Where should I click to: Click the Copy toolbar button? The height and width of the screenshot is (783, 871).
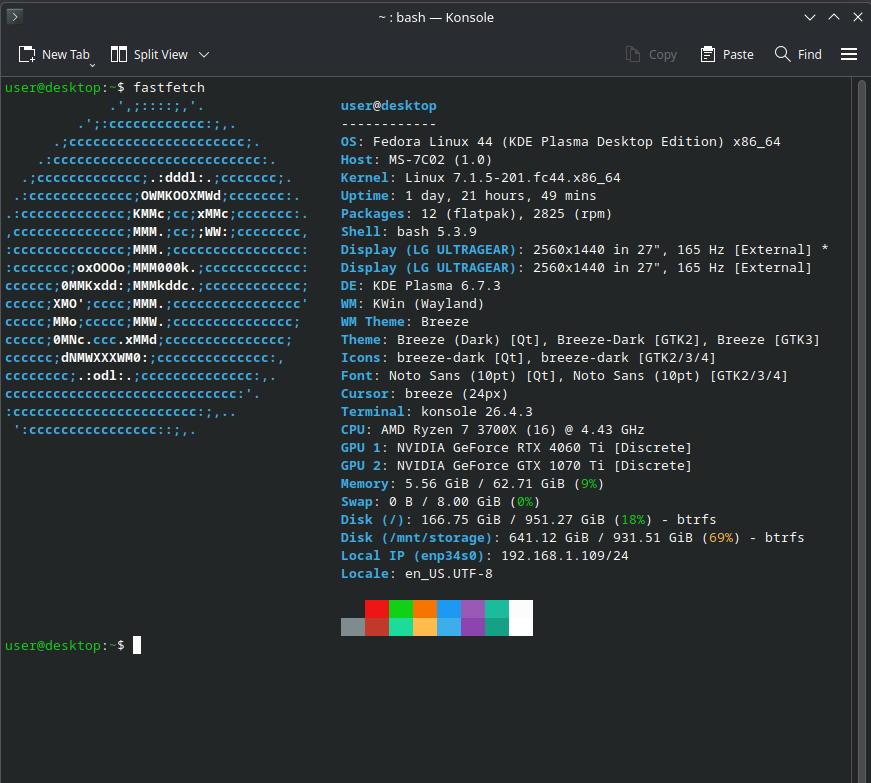tap(651, 54)
